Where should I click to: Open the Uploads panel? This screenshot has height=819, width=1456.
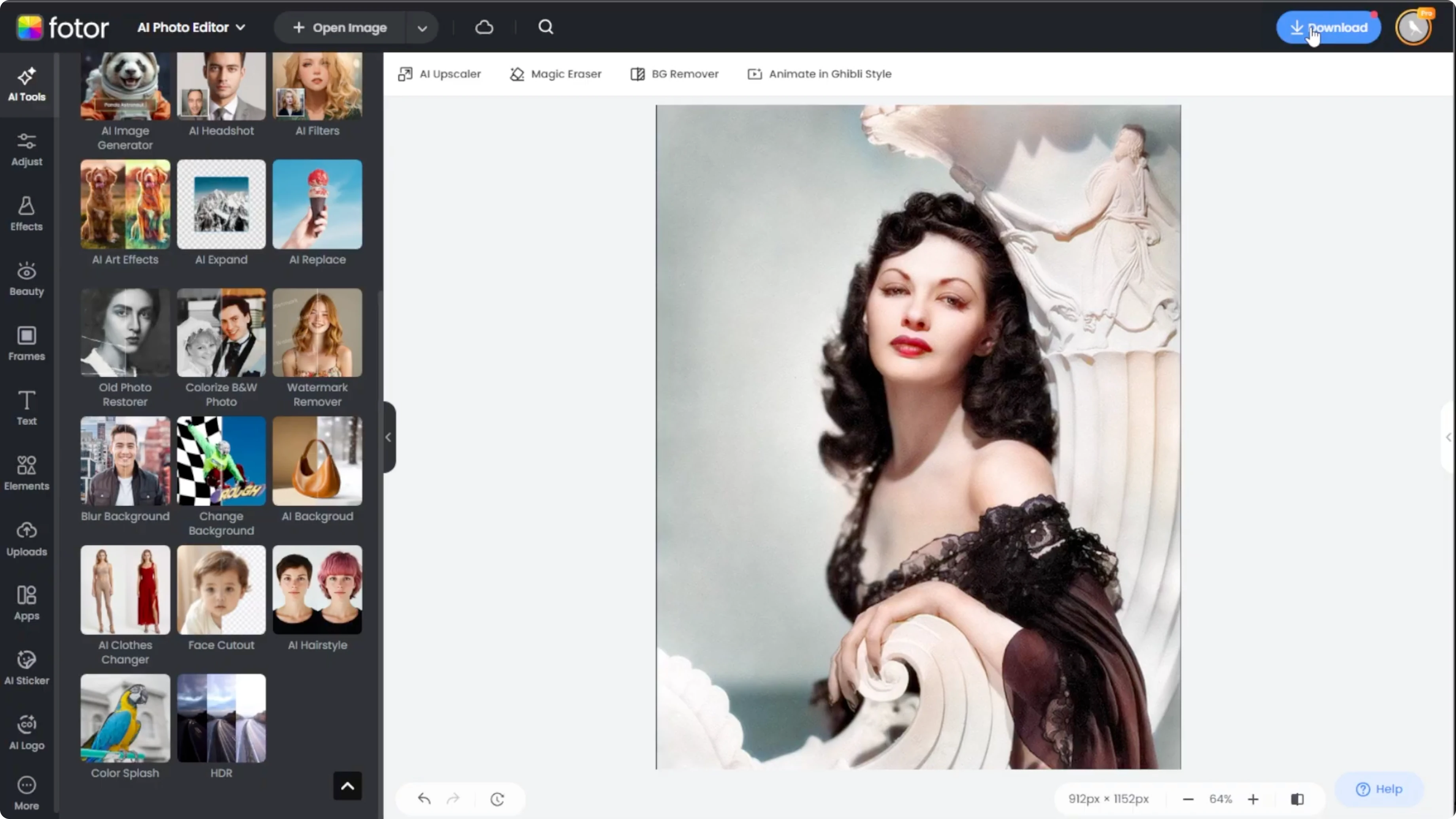pos(27,539)
